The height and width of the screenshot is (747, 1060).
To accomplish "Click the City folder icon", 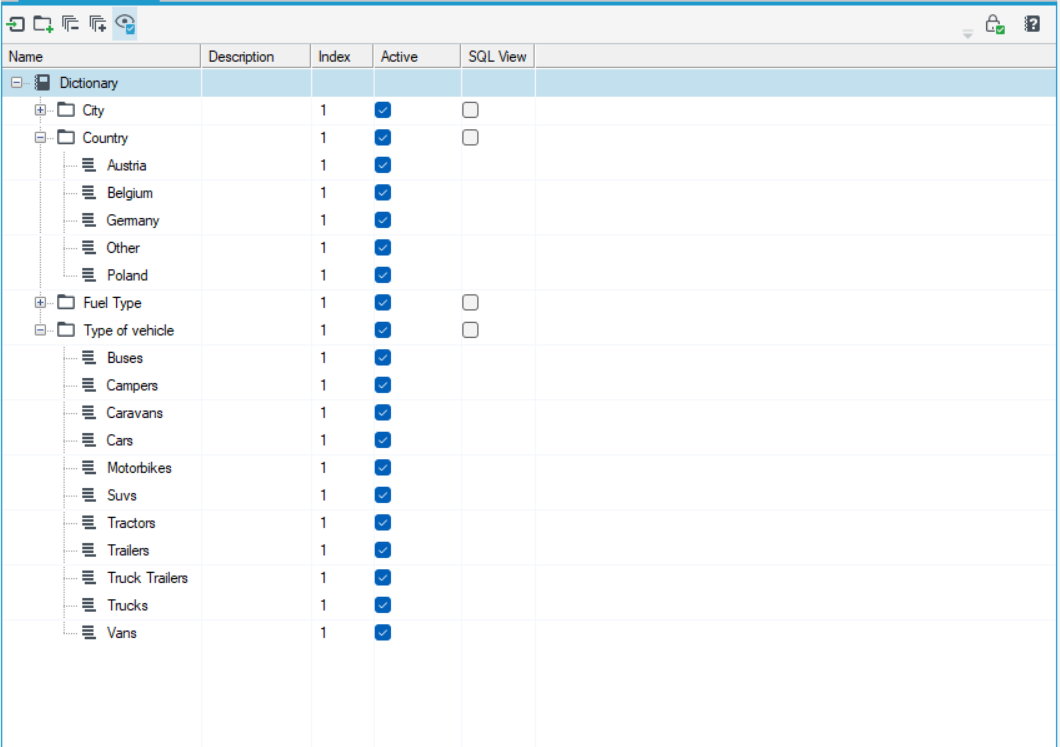I will click(x=66, y=110).
